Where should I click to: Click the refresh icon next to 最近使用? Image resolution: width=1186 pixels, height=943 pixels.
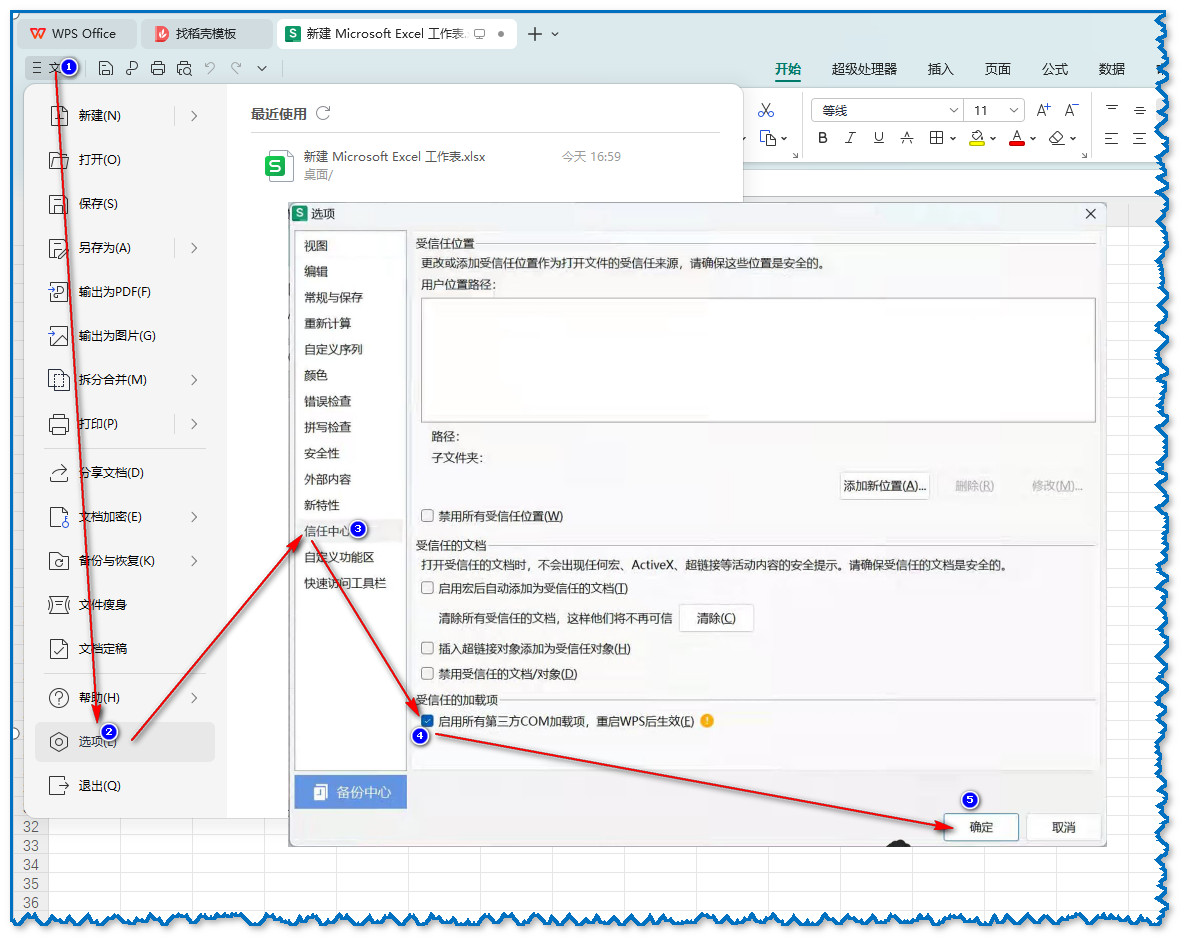(x=323, y=113)
